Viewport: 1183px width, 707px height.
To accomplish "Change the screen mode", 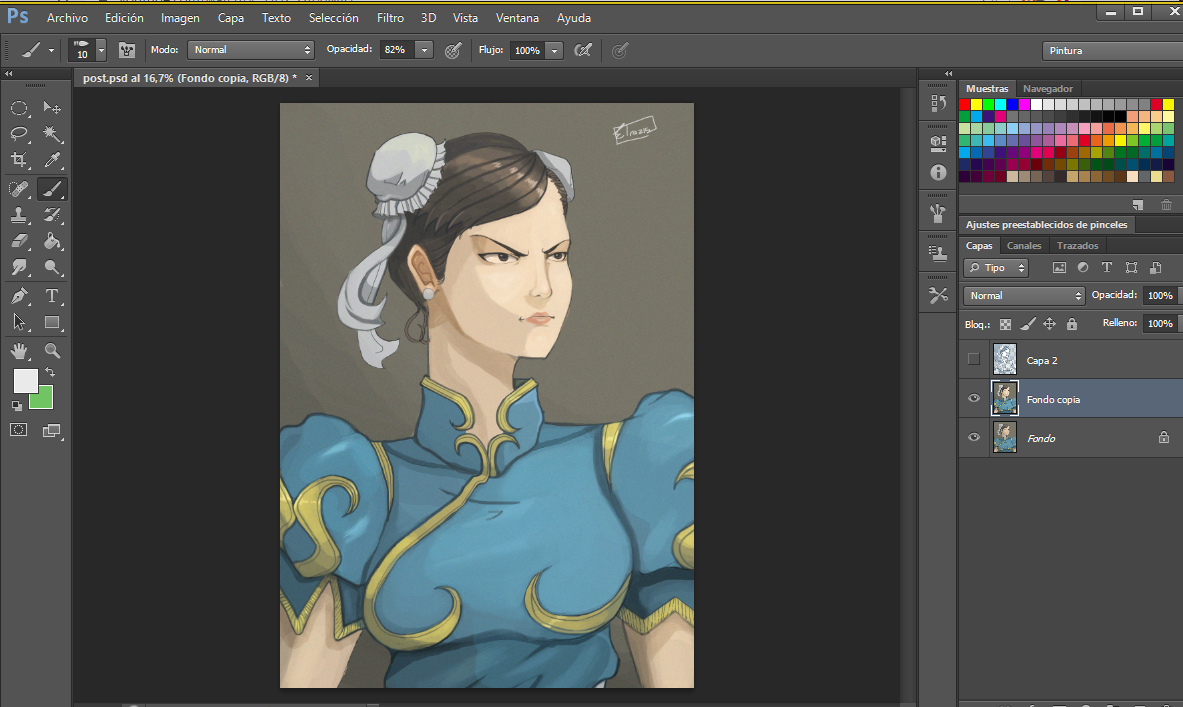I will [x=51, y=430].
